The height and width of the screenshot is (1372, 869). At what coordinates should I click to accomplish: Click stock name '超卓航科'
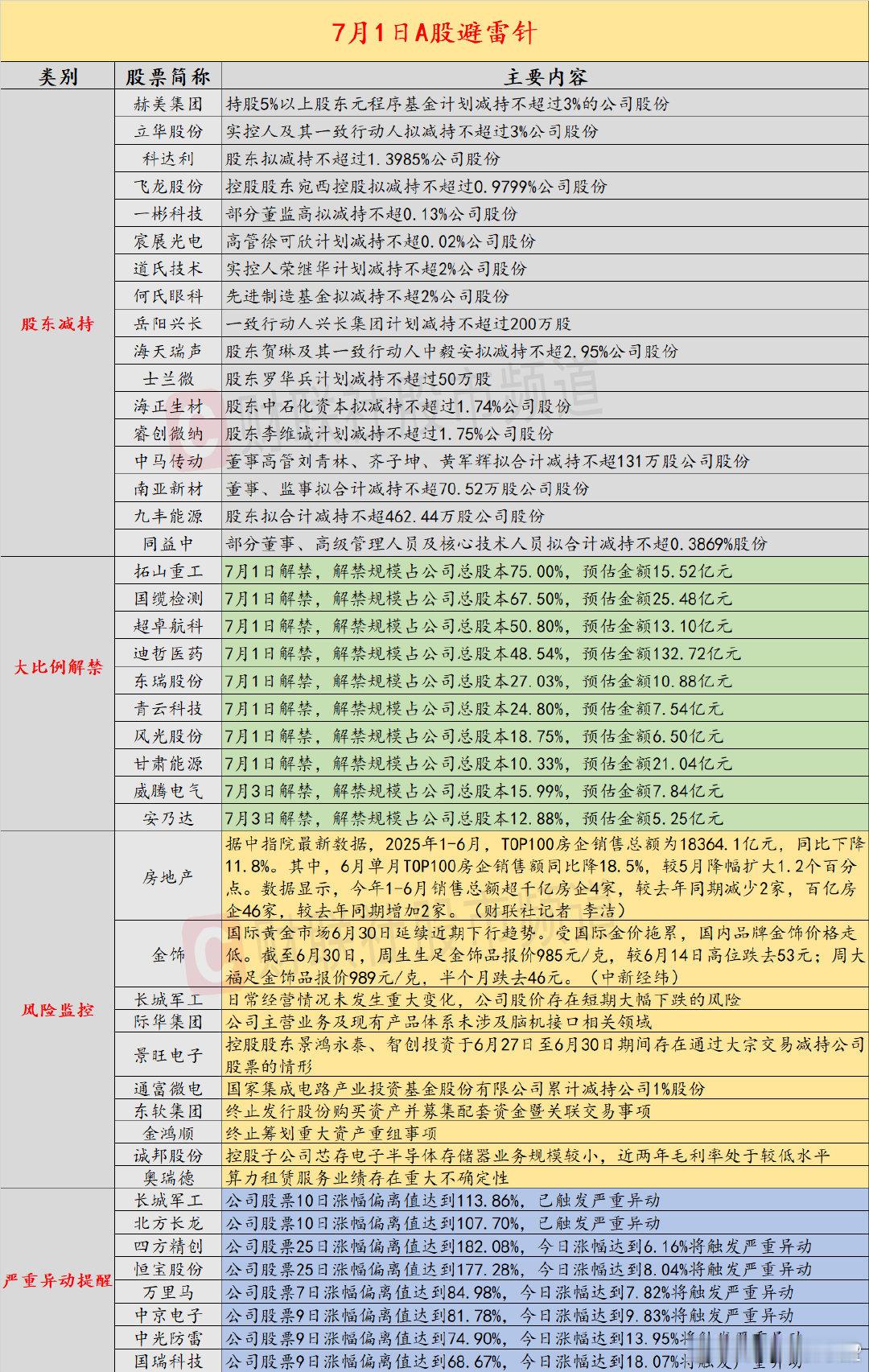(168, 626)
